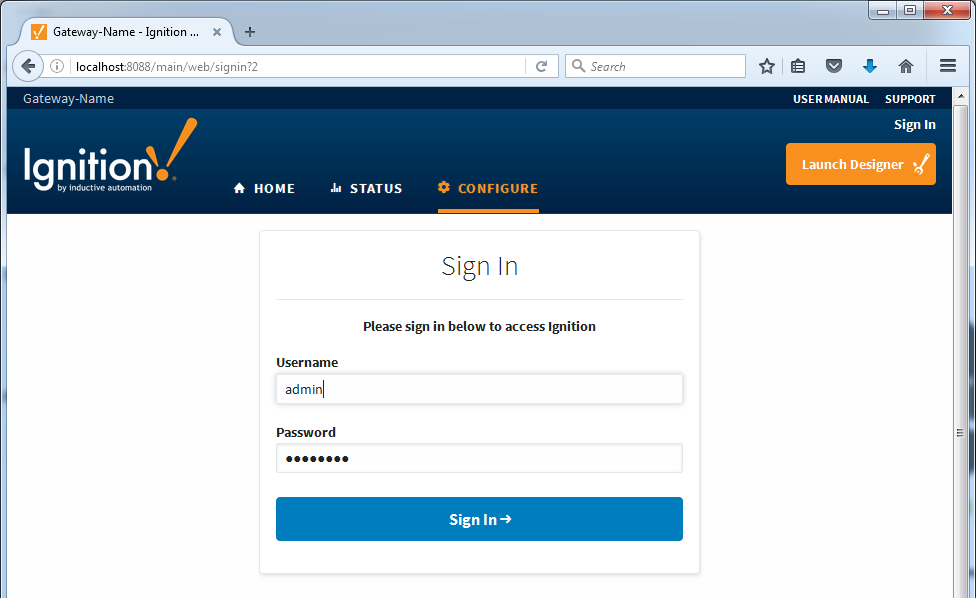Switch to the HOME navigation tab
This screenshot has height=598, width=976.
coord(264,189)
